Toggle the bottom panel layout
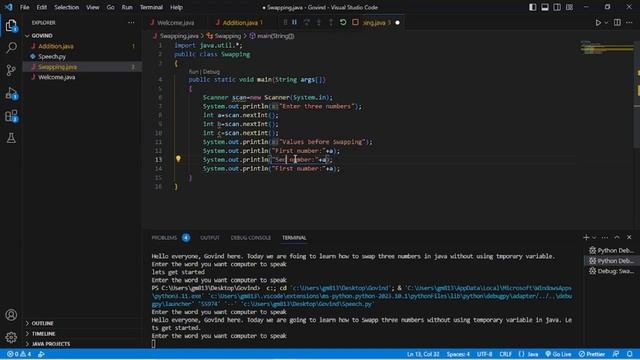The height and width of the screenshot is (360, 640). click(545, 7)
